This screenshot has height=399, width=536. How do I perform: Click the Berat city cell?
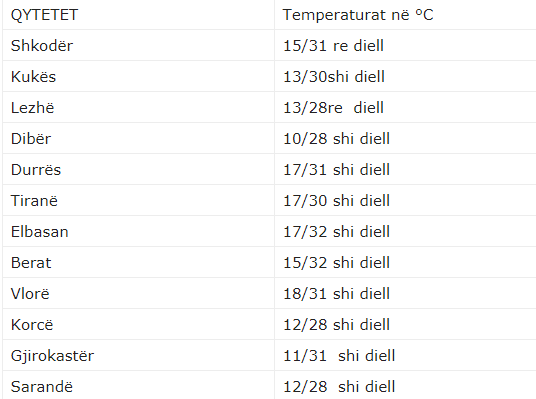[x=31, y=263]
